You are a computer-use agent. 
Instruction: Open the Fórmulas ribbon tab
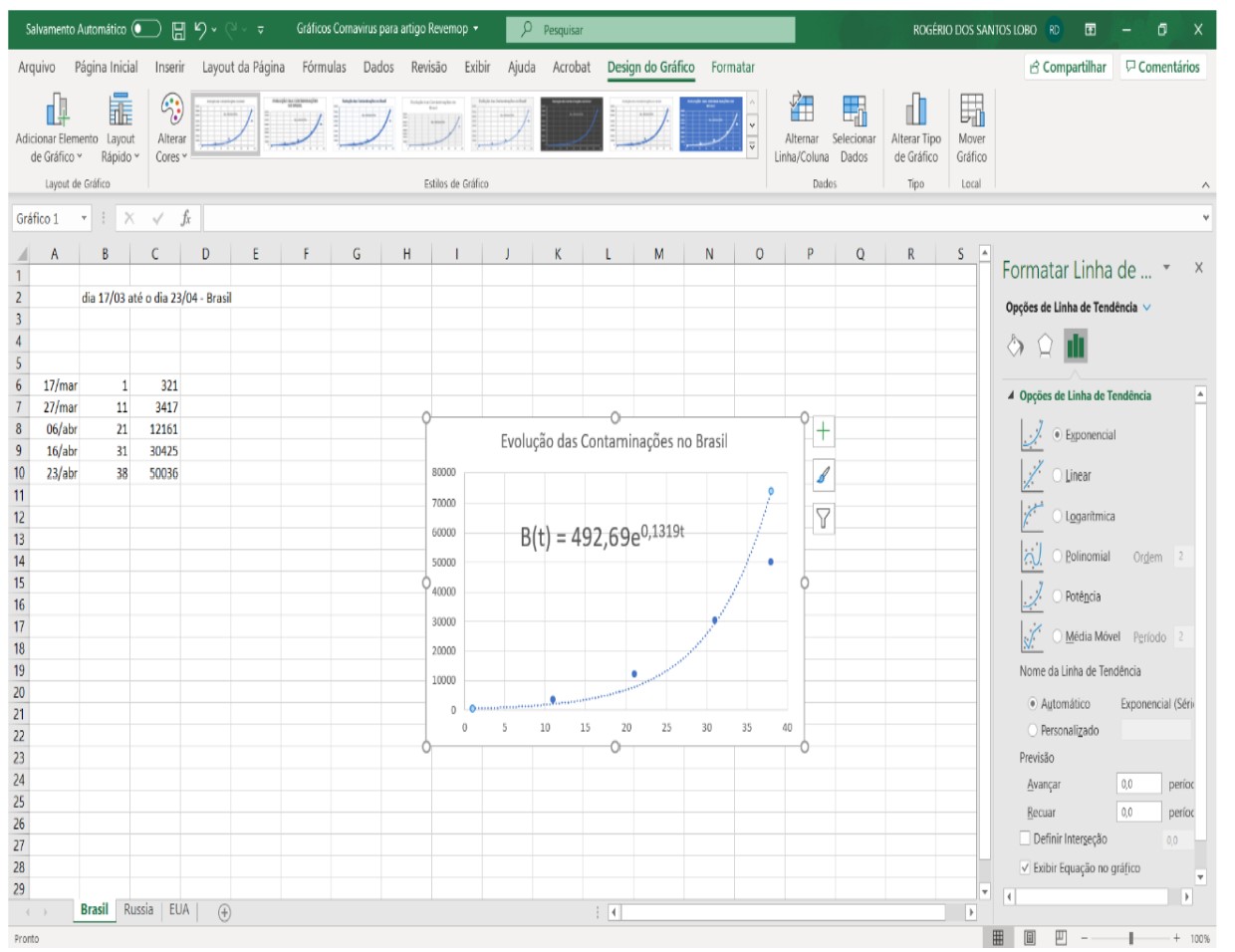click(x=325, y=67)
